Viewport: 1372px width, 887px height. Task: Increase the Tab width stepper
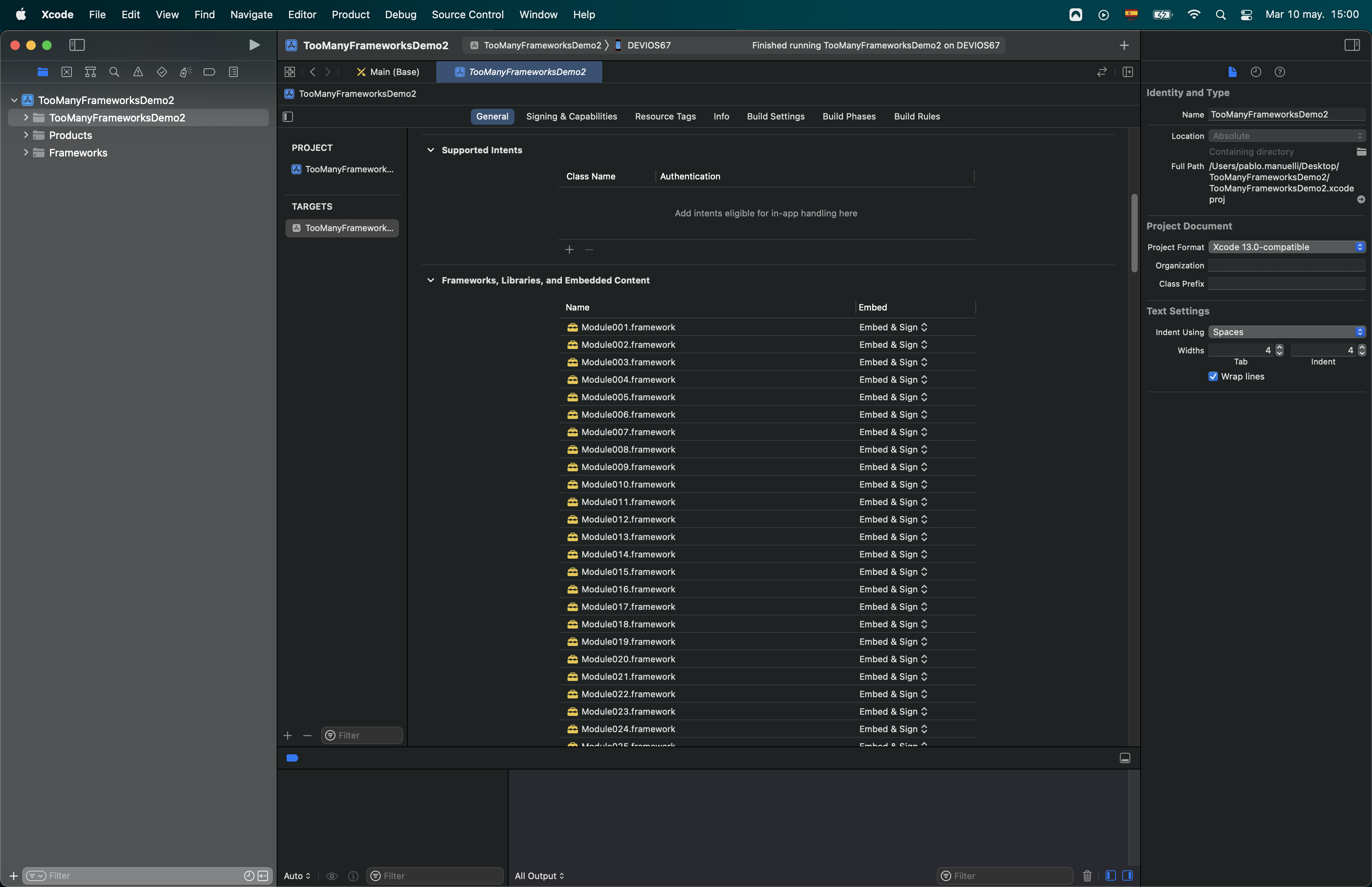(x=1280, y=347)
